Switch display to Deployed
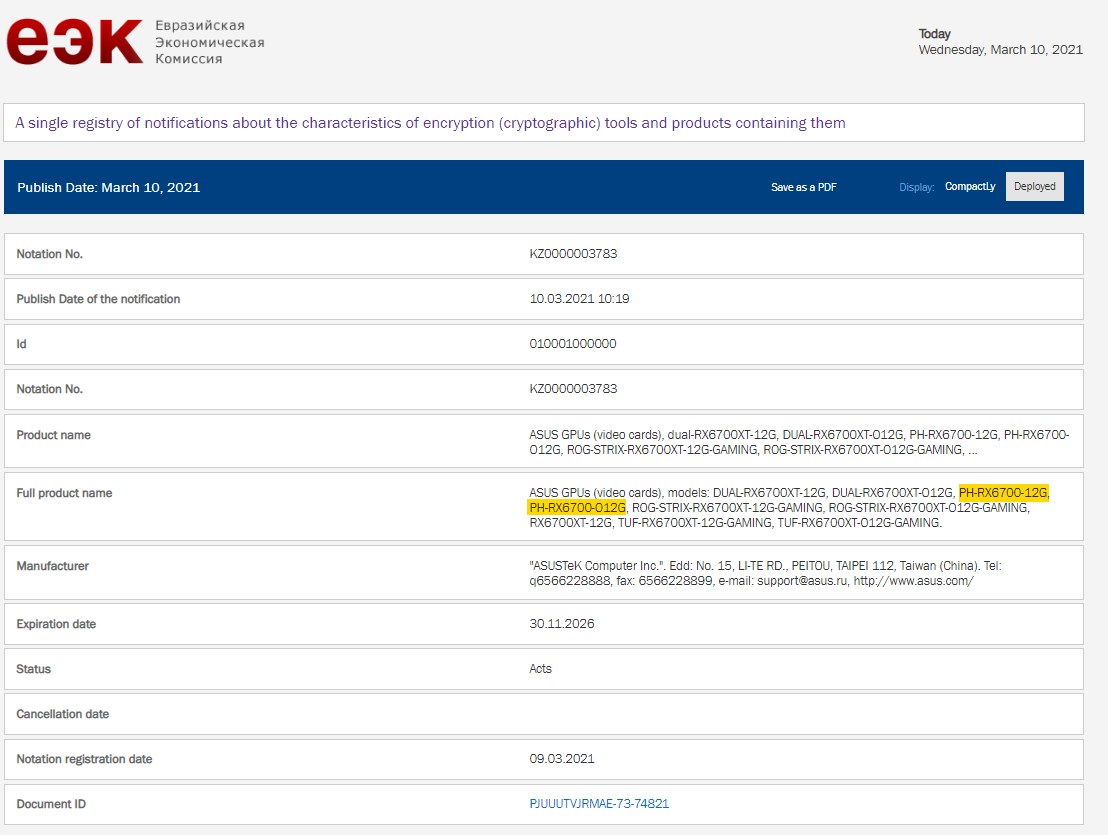This screenshot has height=835, width=1108. click(x=1035, y=186)
